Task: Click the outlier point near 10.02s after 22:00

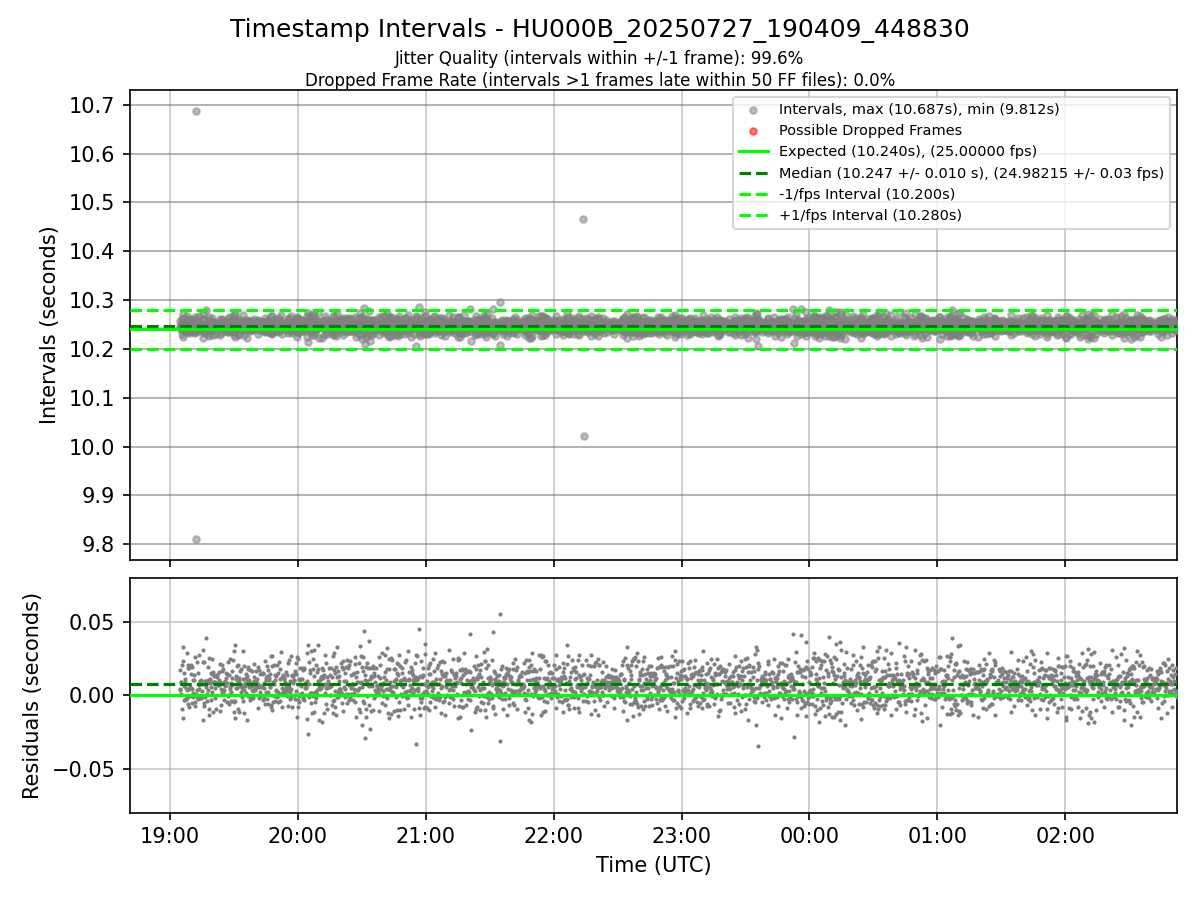Action: (x=584, y=436)
